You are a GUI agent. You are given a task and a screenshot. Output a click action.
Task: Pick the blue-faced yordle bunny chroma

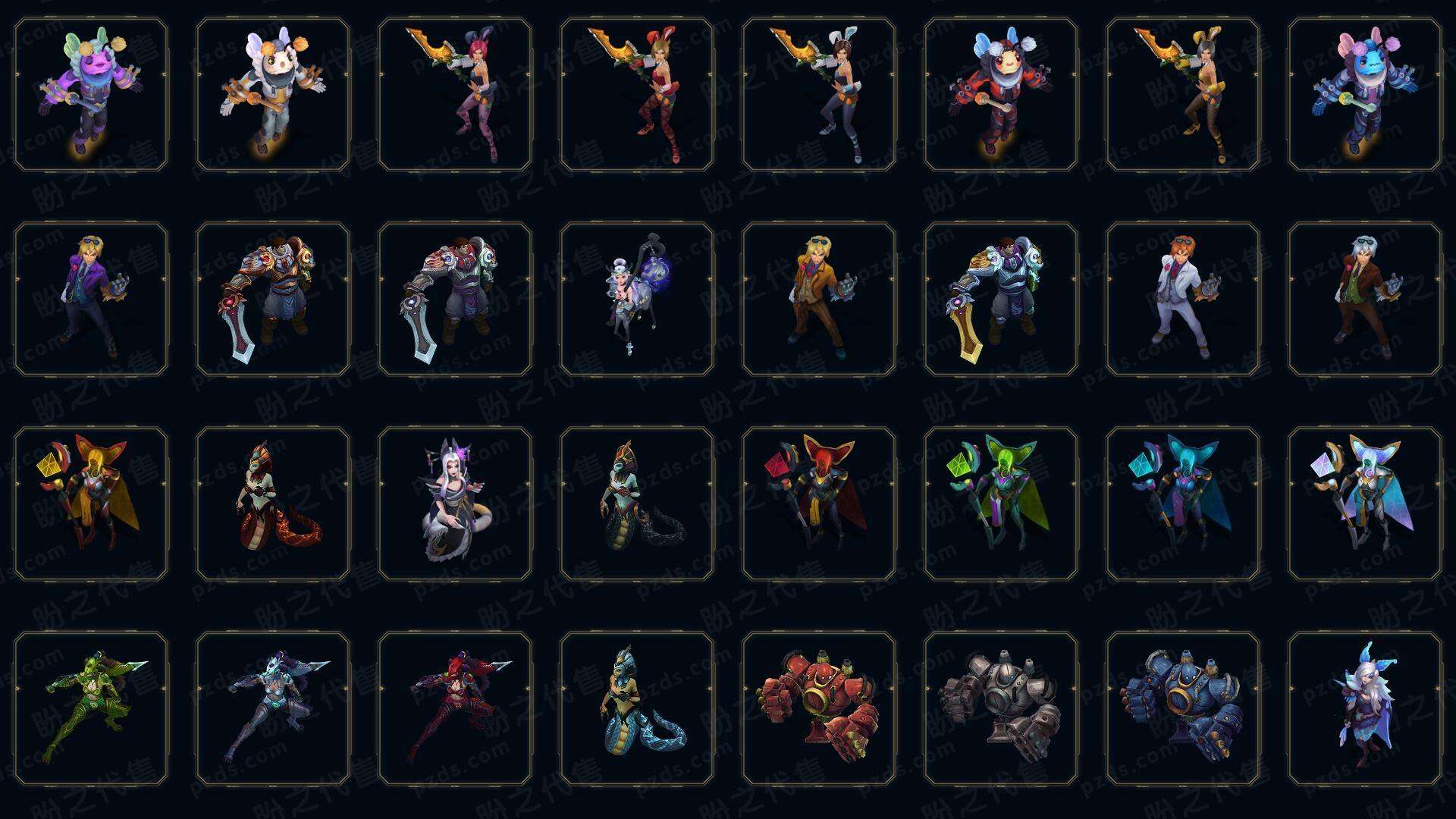1365,95
